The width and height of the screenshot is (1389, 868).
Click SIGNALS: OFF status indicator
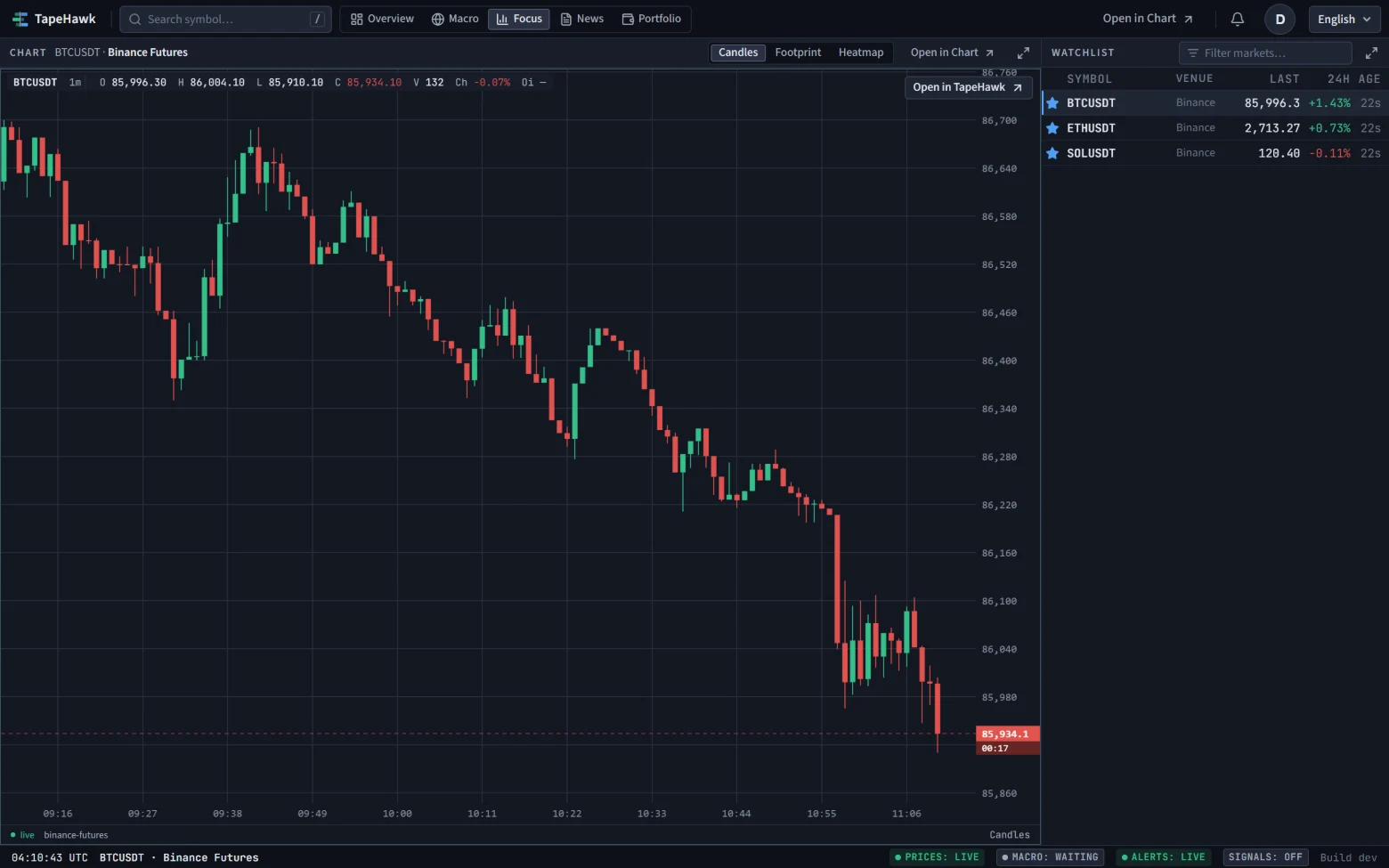pyautogui.click(x=1265, y=857)
